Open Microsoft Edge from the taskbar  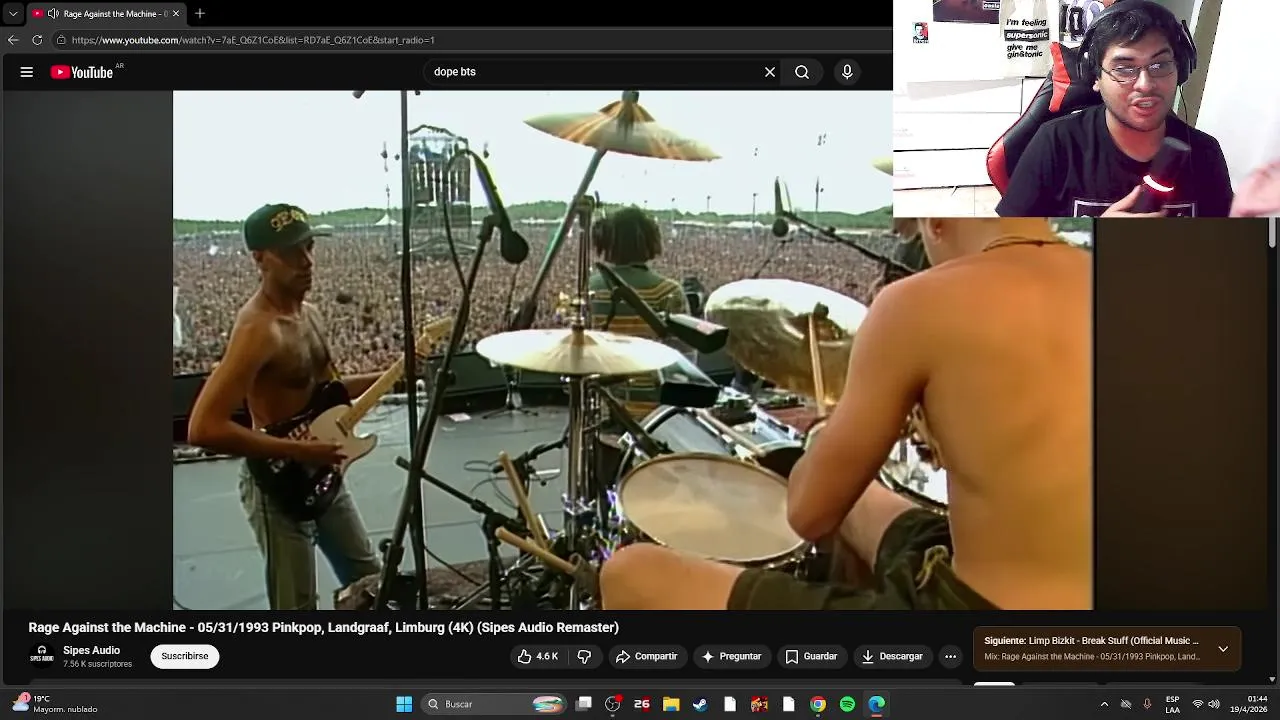point(876,704)
